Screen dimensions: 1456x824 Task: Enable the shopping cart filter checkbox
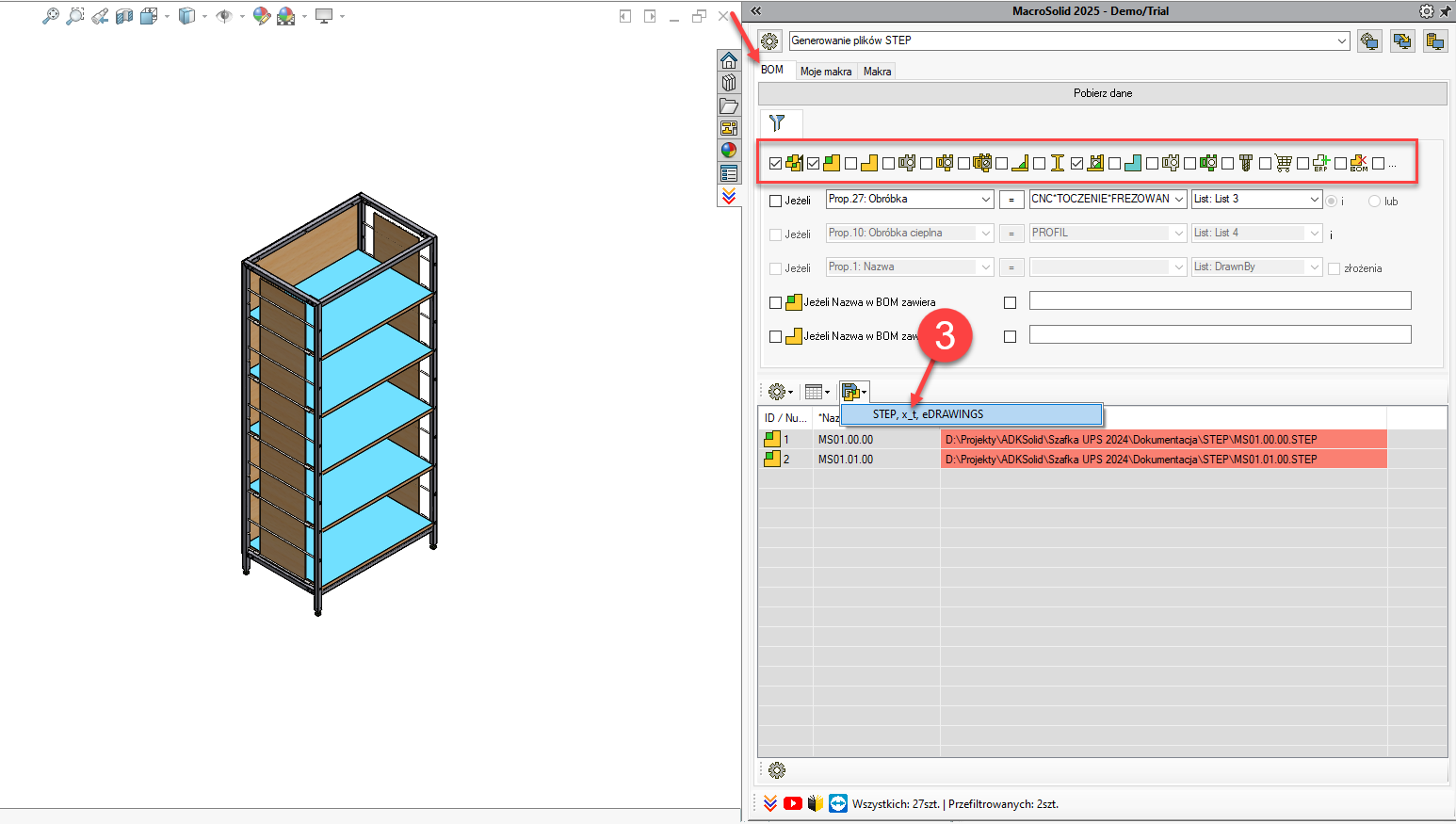1266,164
